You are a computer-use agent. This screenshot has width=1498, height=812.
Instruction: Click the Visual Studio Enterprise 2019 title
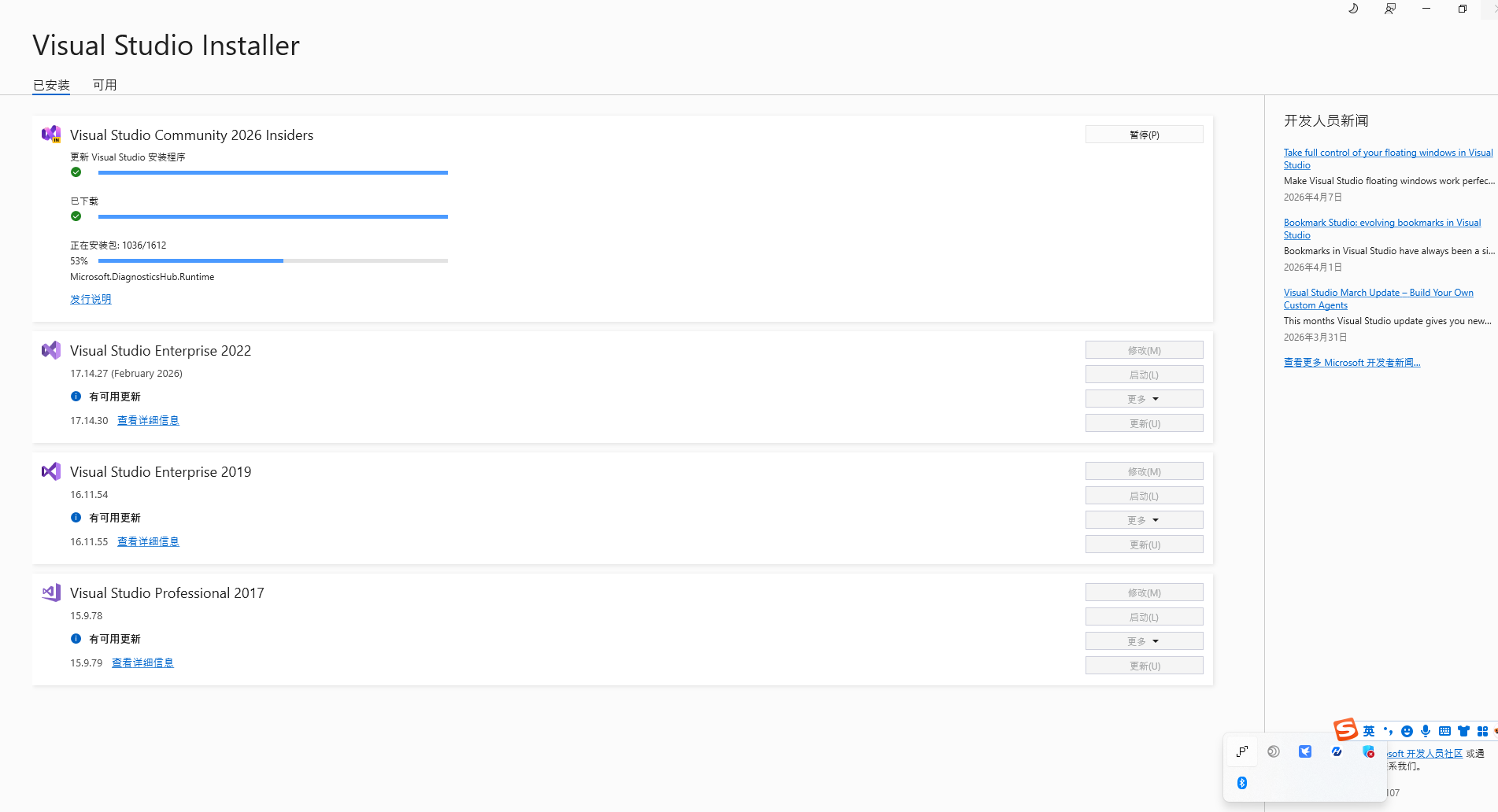[x=161, y=471]
